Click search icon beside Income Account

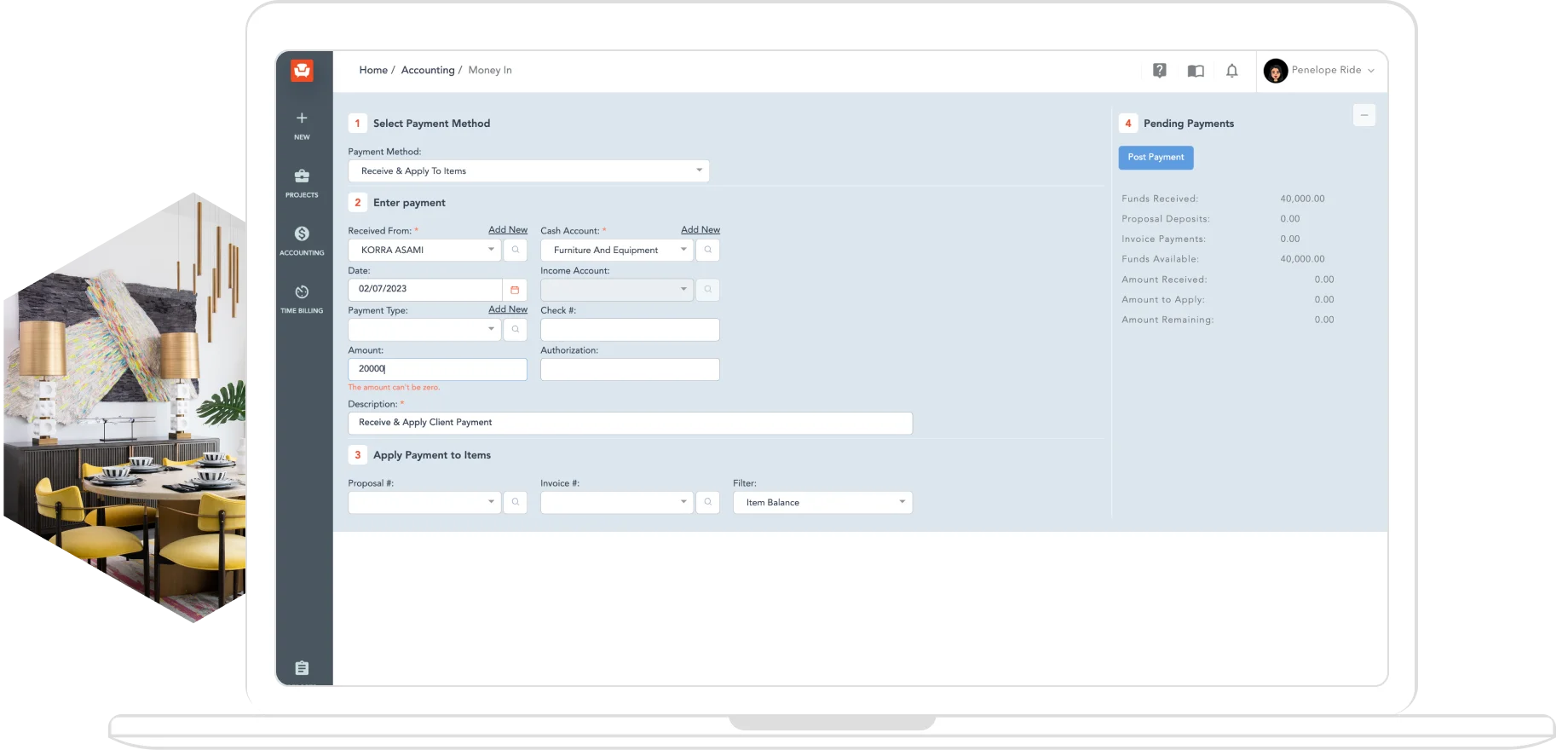(x=708, y=290)
